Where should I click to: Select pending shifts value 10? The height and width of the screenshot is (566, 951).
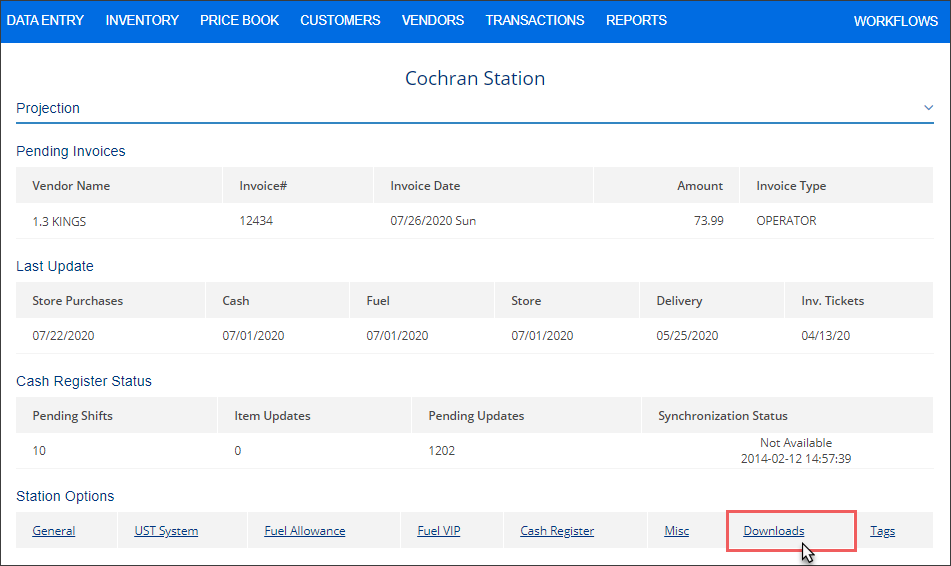click(39, 451)
